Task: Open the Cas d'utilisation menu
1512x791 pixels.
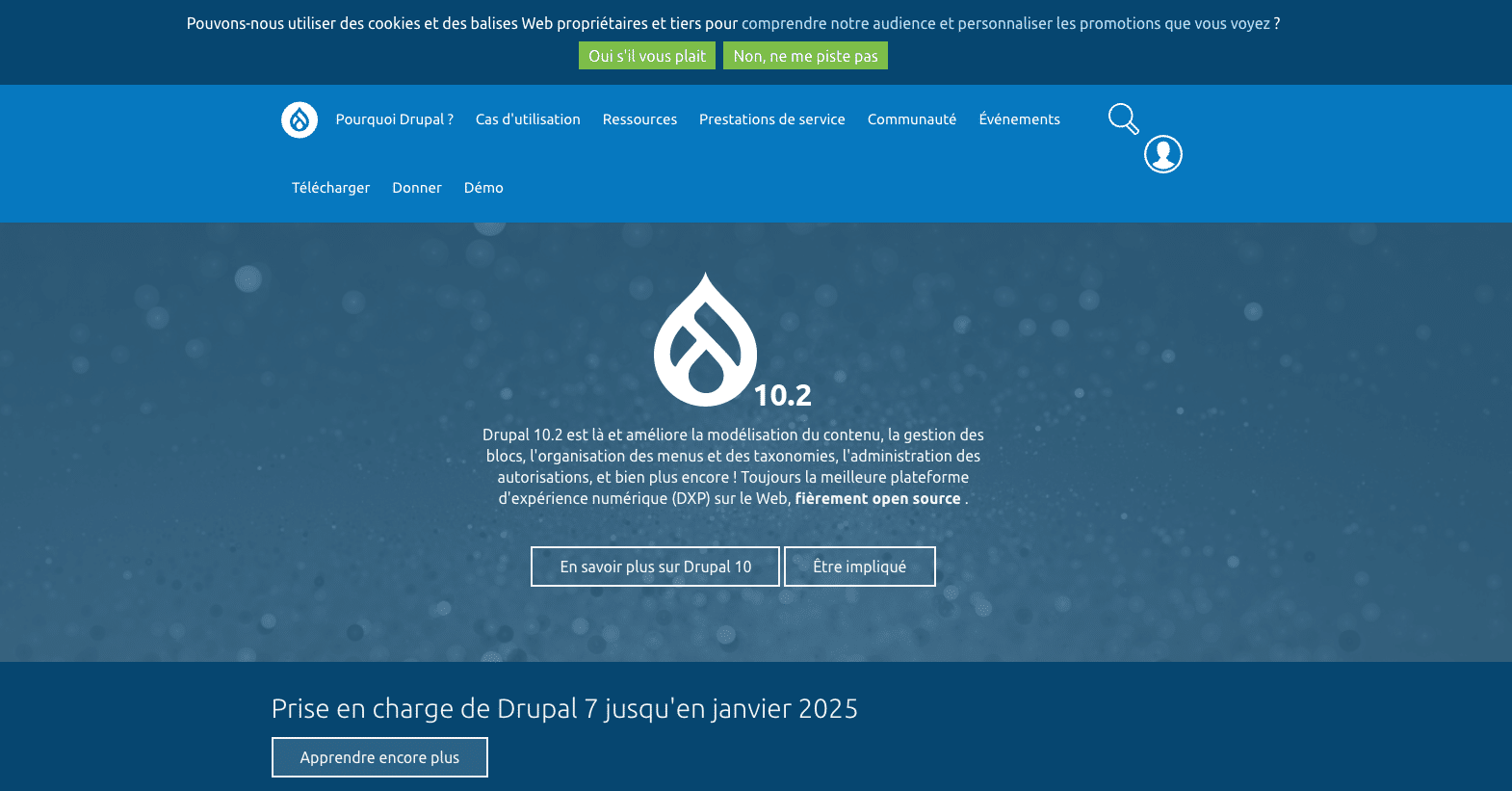Action: 528,119
